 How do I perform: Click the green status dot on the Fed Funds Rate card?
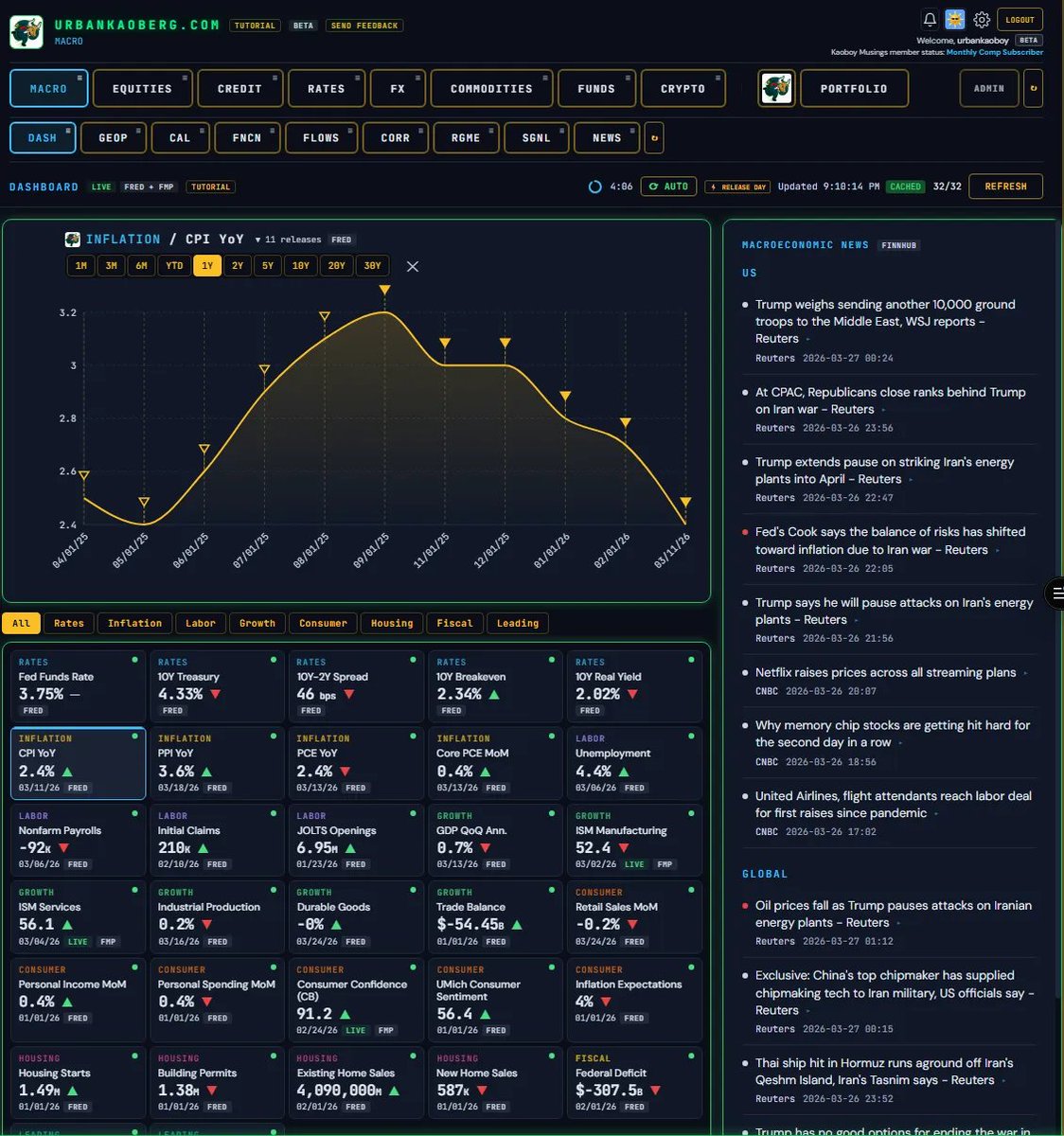tap(134, 659)
